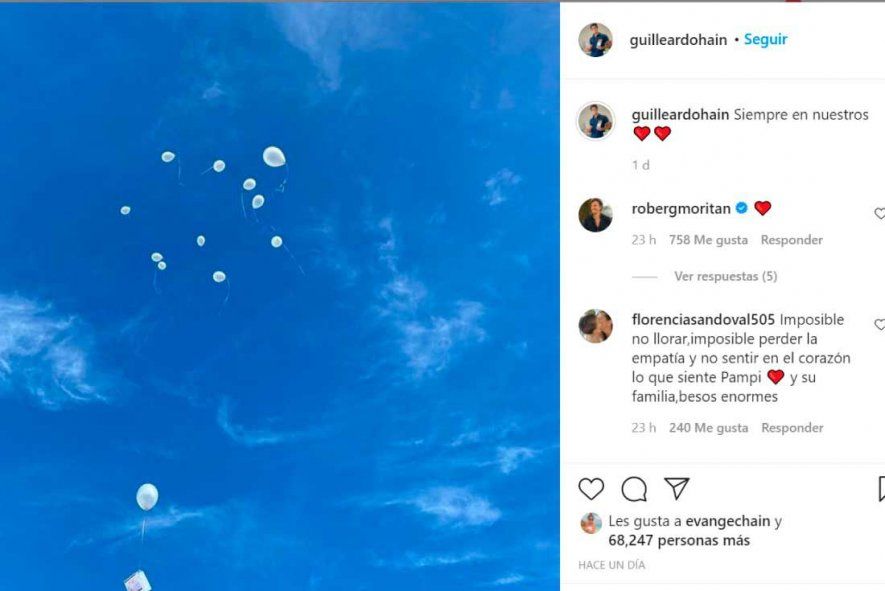View '240 Me gusta' on florenciasandoval505's comment
The image size is (885, 591).
[x=708, y=428]
